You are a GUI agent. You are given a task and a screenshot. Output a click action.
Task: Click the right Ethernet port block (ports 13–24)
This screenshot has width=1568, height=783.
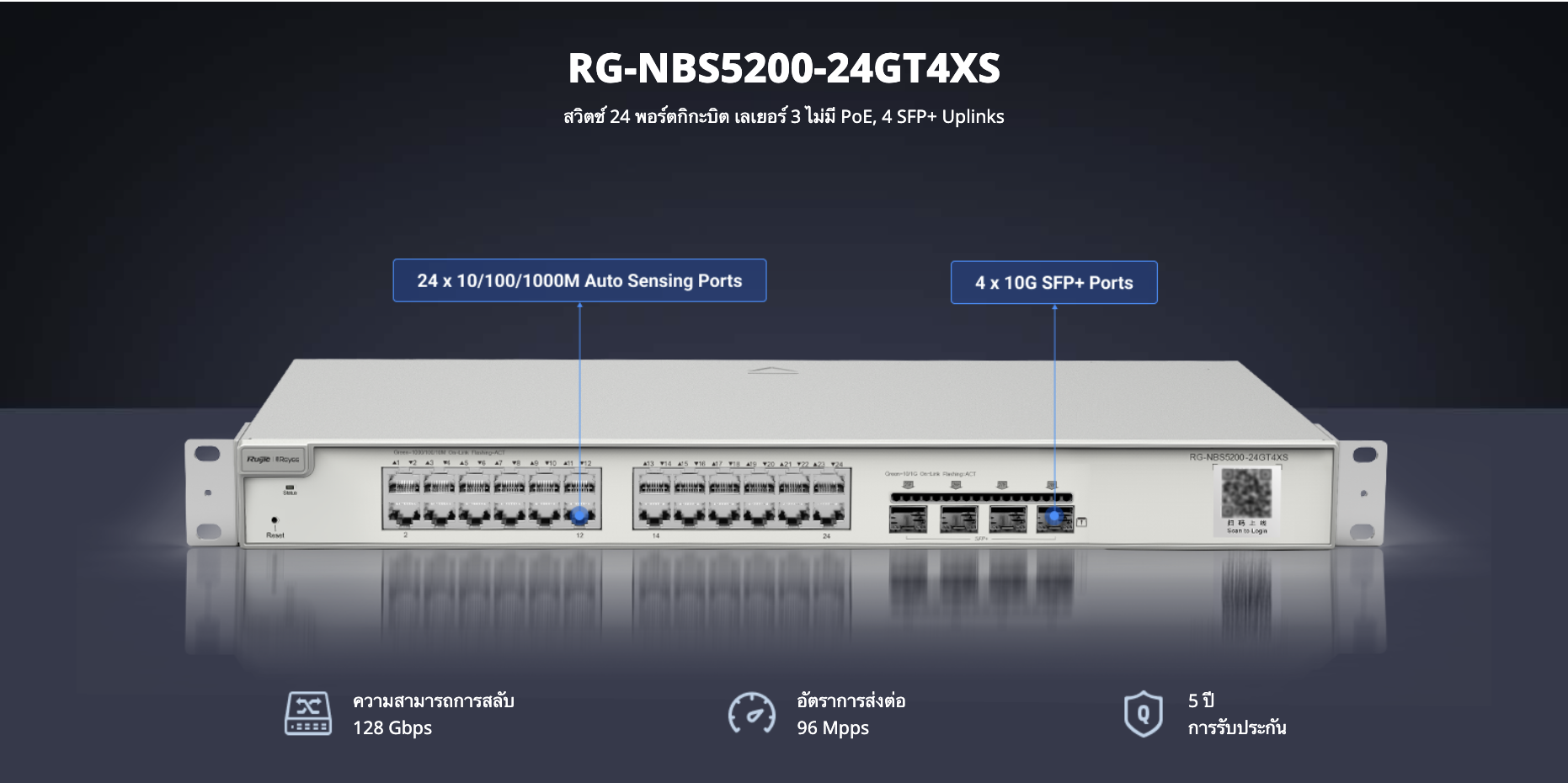(x=741, y=499)
